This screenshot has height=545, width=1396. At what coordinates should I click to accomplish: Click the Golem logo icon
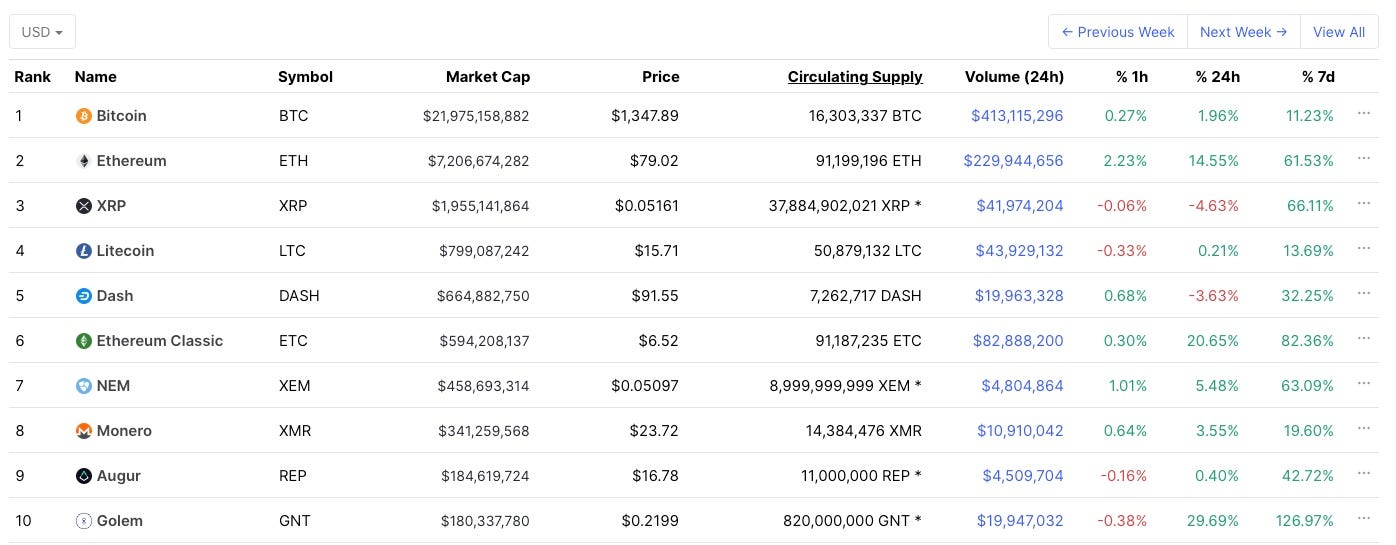84,521
